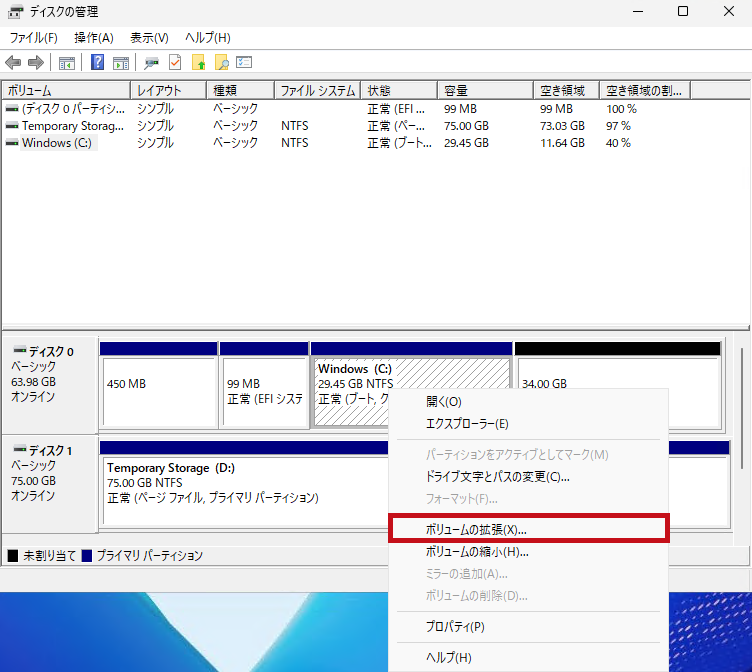Click the ディスク 0 disk label panel
This screenshot has width=752, height=672.
(x=50, y=384)
